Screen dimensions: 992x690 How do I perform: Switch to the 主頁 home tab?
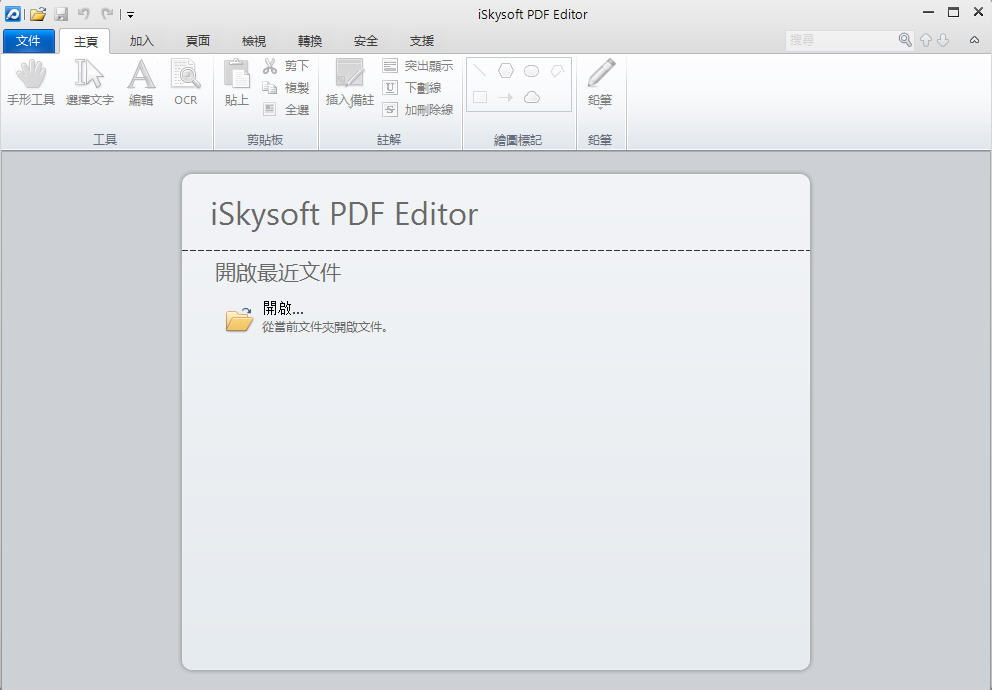pos(85,42)
